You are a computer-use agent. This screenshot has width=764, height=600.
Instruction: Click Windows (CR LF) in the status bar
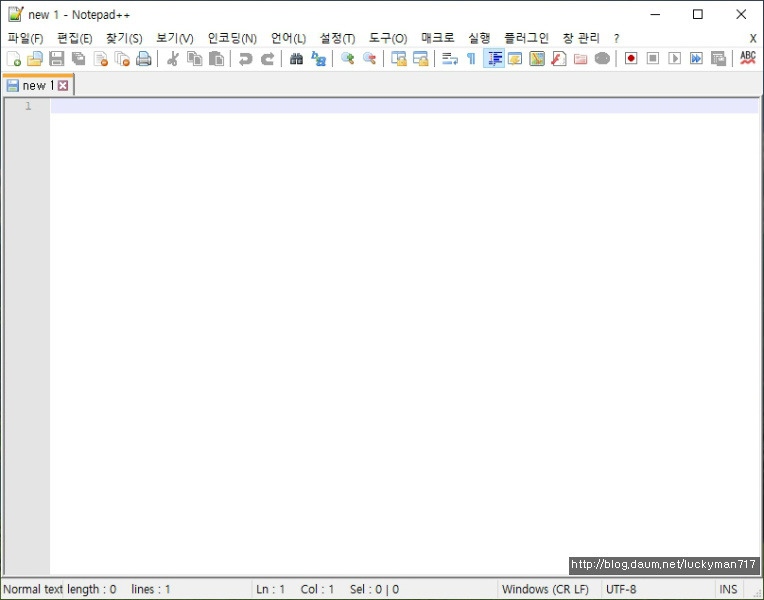click(x=545, y=589)
